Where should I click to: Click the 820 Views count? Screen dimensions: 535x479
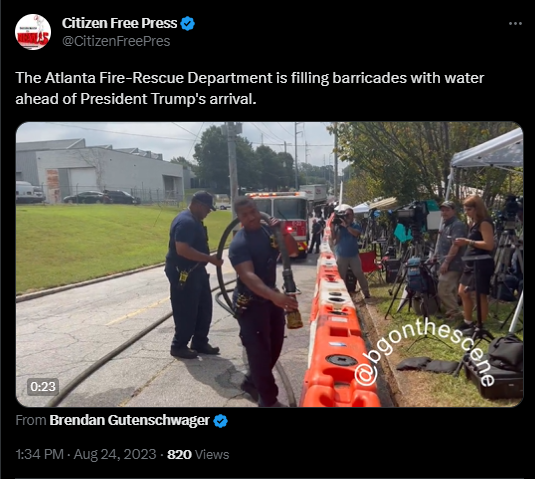click(198, 454)
